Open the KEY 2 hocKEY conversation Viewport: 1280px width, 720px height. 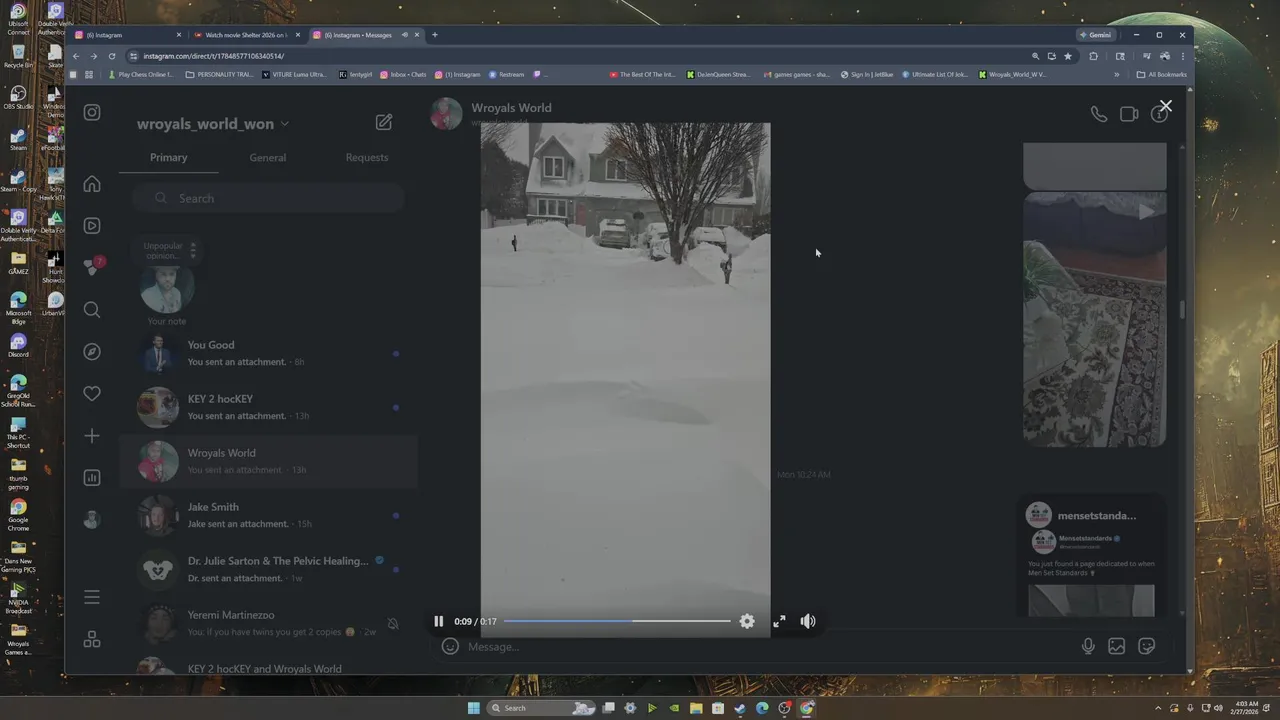tap(268, 407)
